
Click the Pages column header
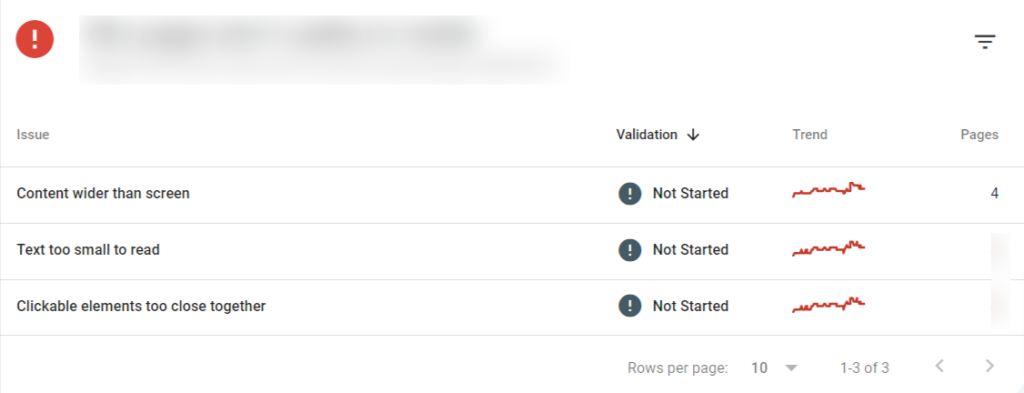click(x=979, y=134)
